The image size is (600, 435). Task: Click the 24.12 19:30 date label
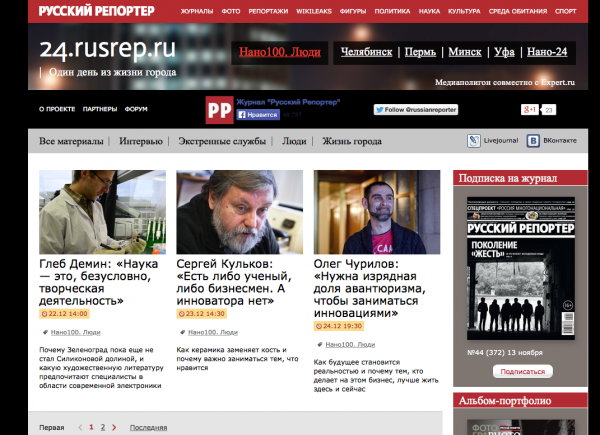[339, 326]
